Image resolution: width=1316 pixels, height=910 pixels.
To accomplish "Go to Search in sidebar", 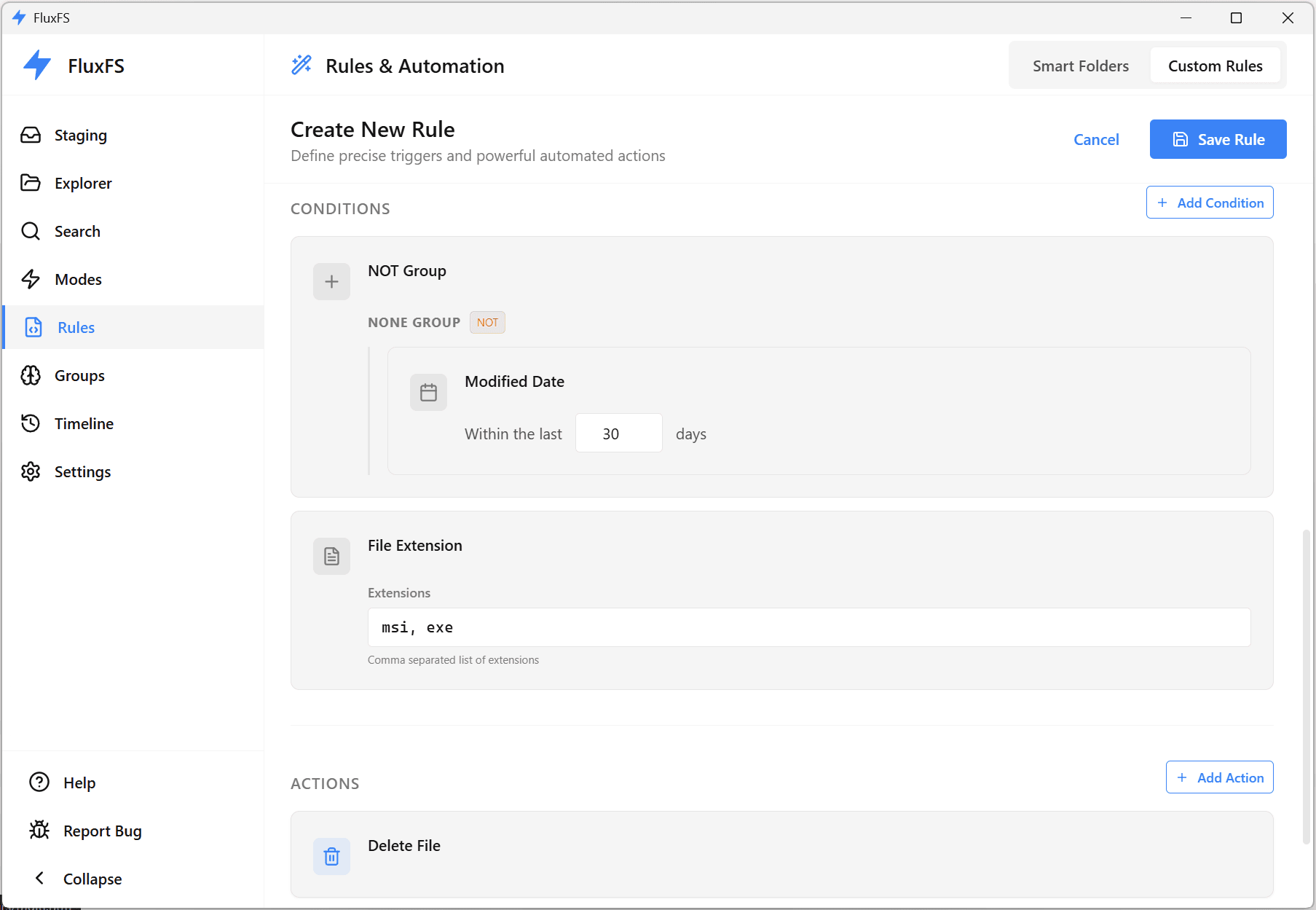I will pos(76,232).
